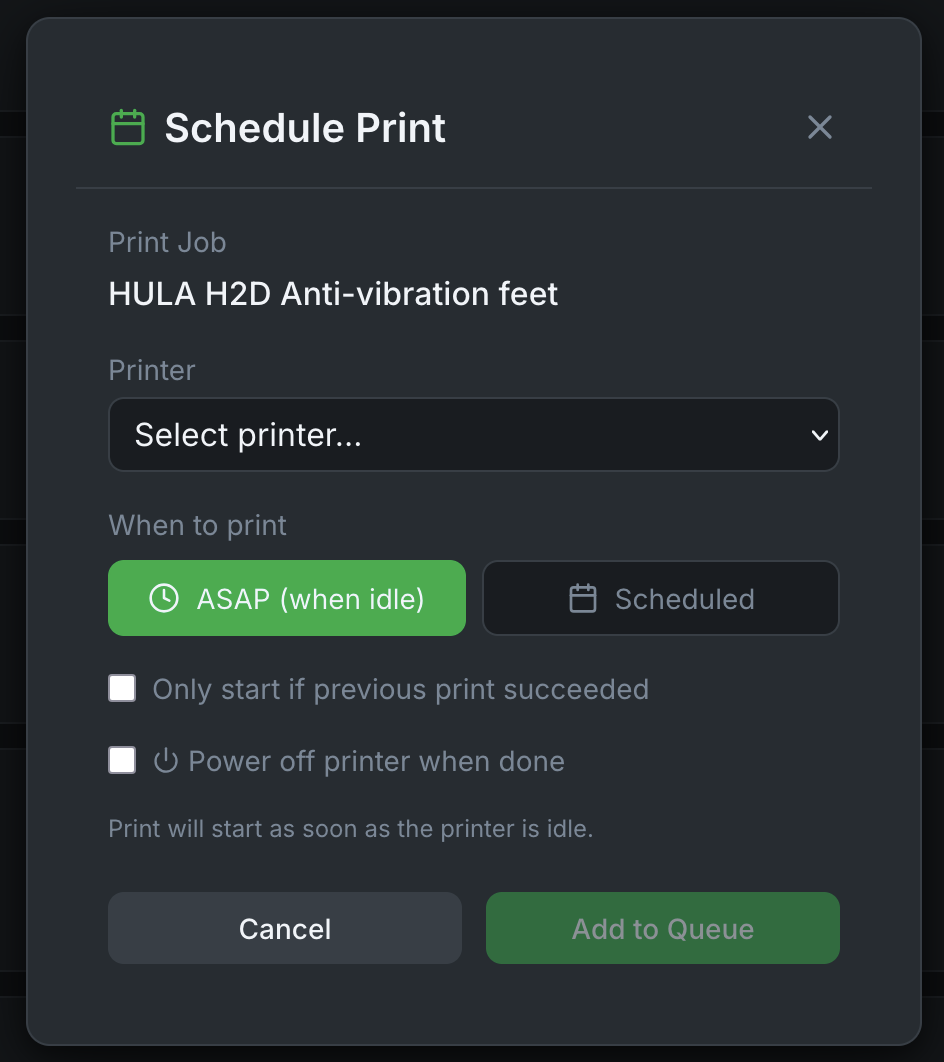Click the chevron on the printer selector
This screenshot has height=1062, width=944.
pyautogui.click(x=820, y=435)
